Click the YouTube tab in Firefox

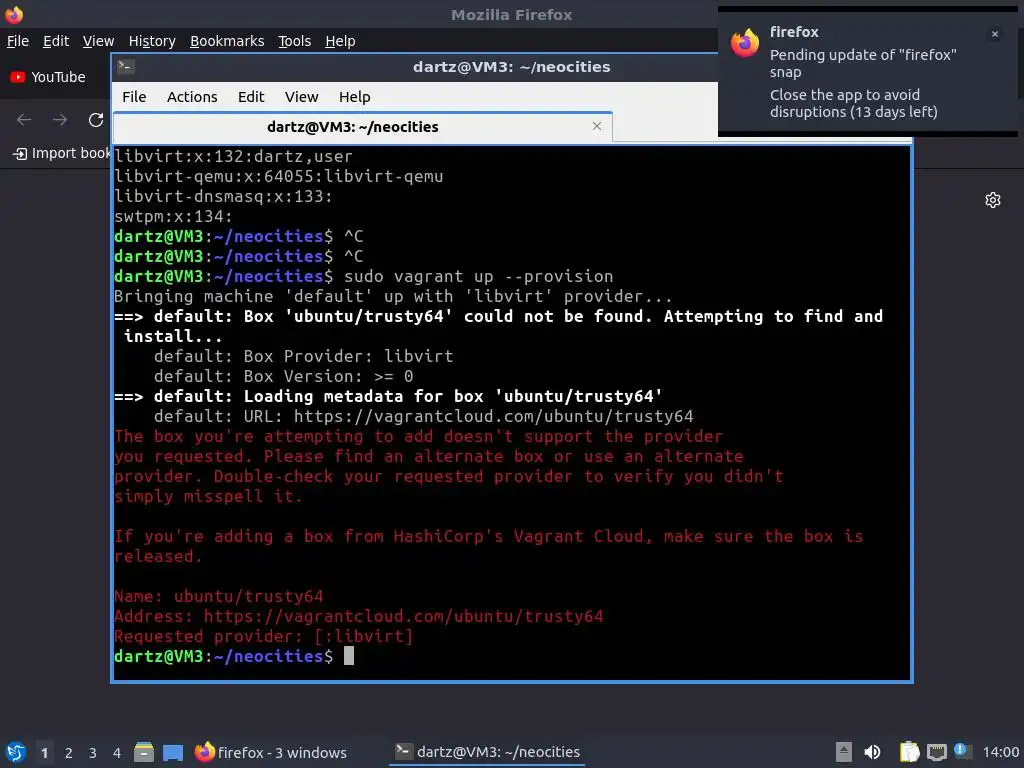[48, 77]
